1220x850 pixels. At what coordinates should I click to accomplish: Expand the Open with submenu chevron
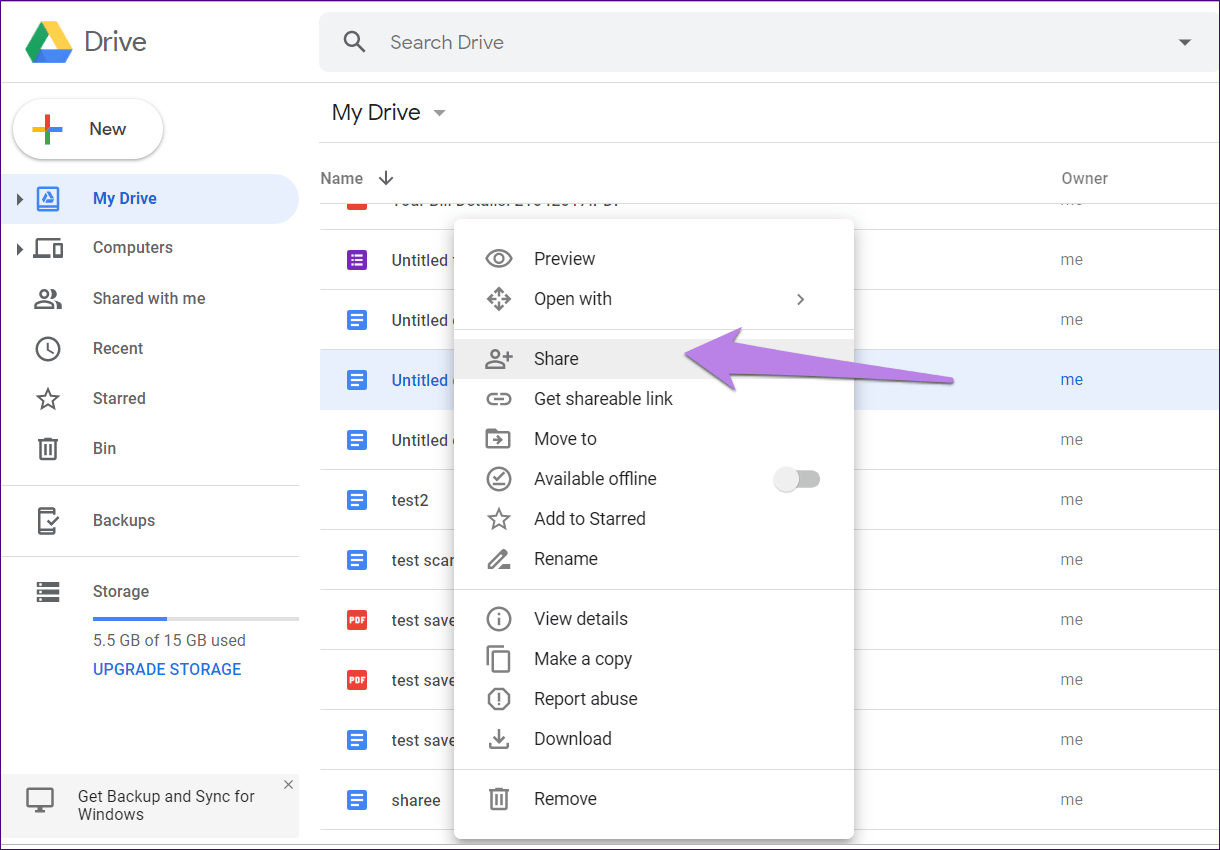pyautogui.click(x=800, y=299)
